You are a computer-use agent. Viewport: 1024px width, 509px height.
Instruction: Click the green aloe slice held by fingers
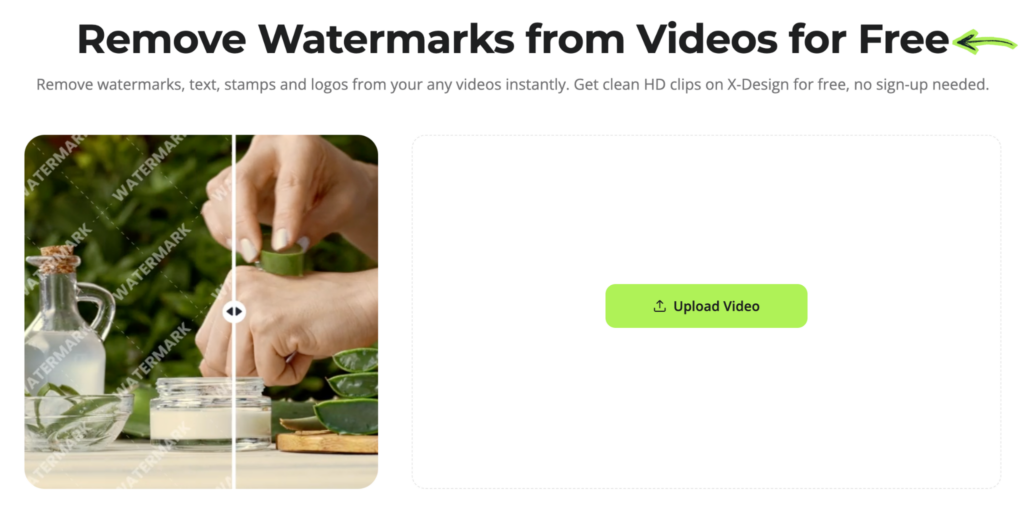[282, 258]
